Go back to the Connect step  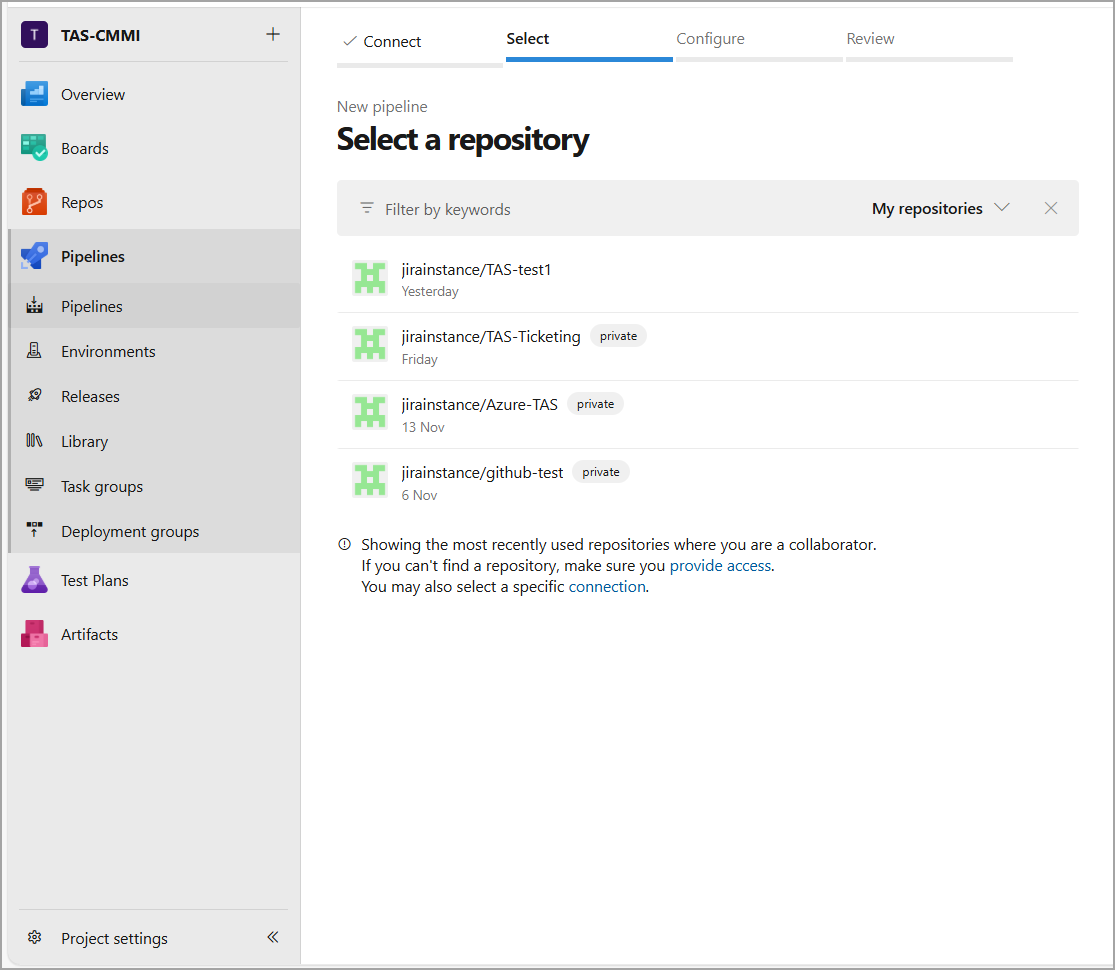381,41
